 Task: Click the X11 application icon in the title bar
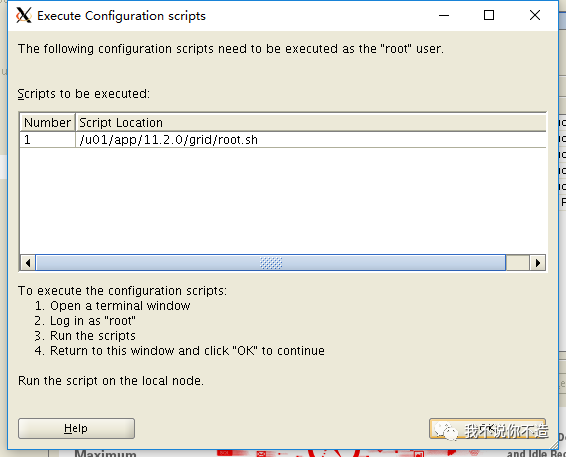click(x=24, y=16)
